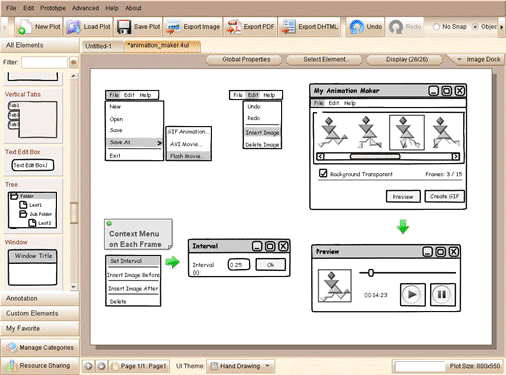506x375 pixels.
Task: Click the element list scroll down arrow
Action: [x=74, y=287]
